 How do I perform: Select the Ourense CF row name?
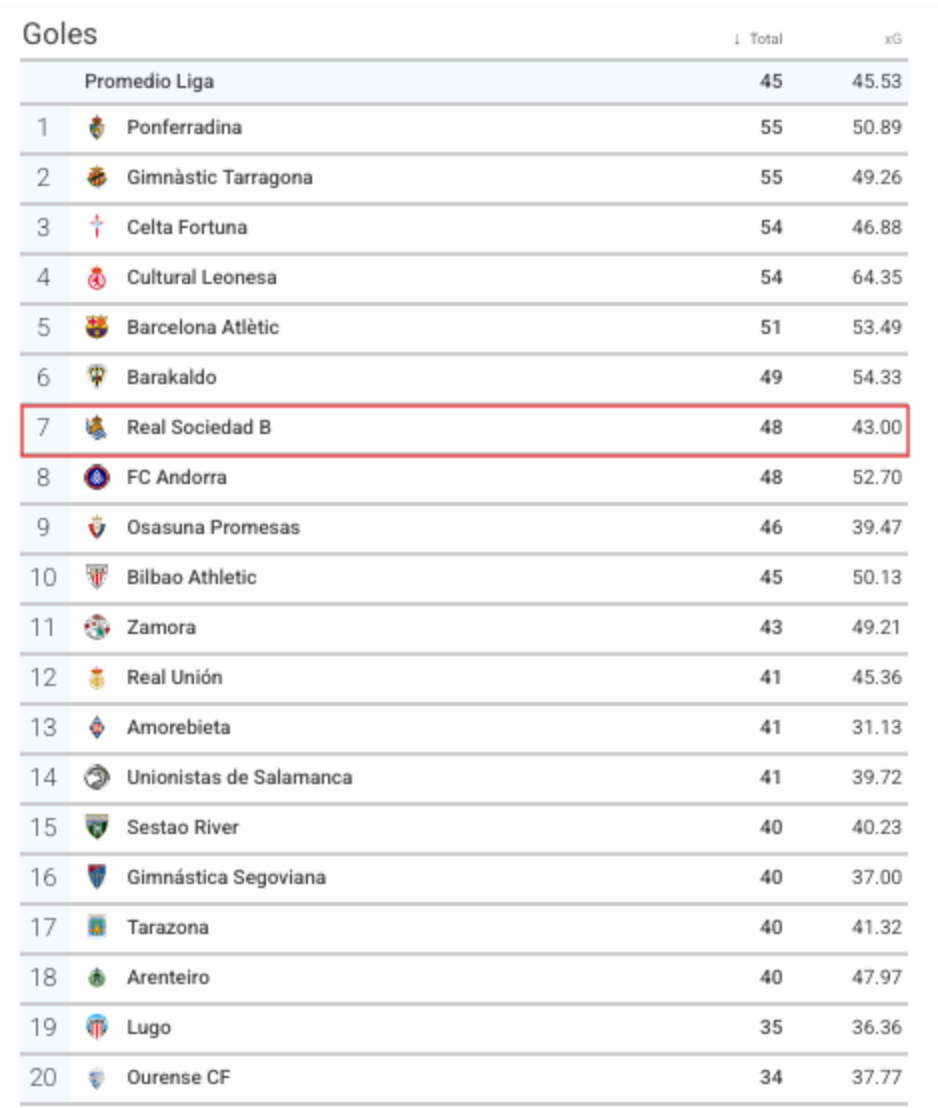click(x=178, y=1077)
